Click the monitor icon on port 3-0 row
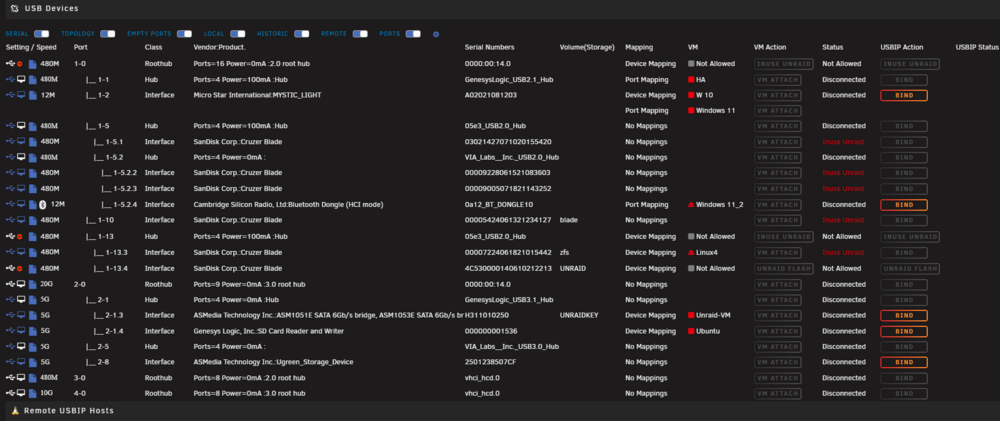This screenshot has width=1000, height=421. [21, 378]
